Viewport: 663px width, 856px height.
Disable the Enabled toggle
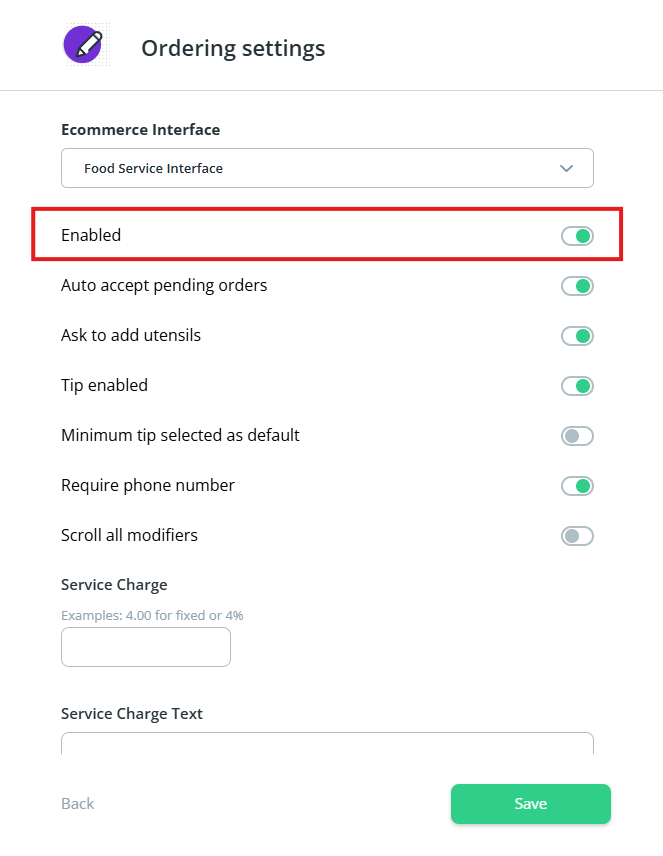coord(577,236)
